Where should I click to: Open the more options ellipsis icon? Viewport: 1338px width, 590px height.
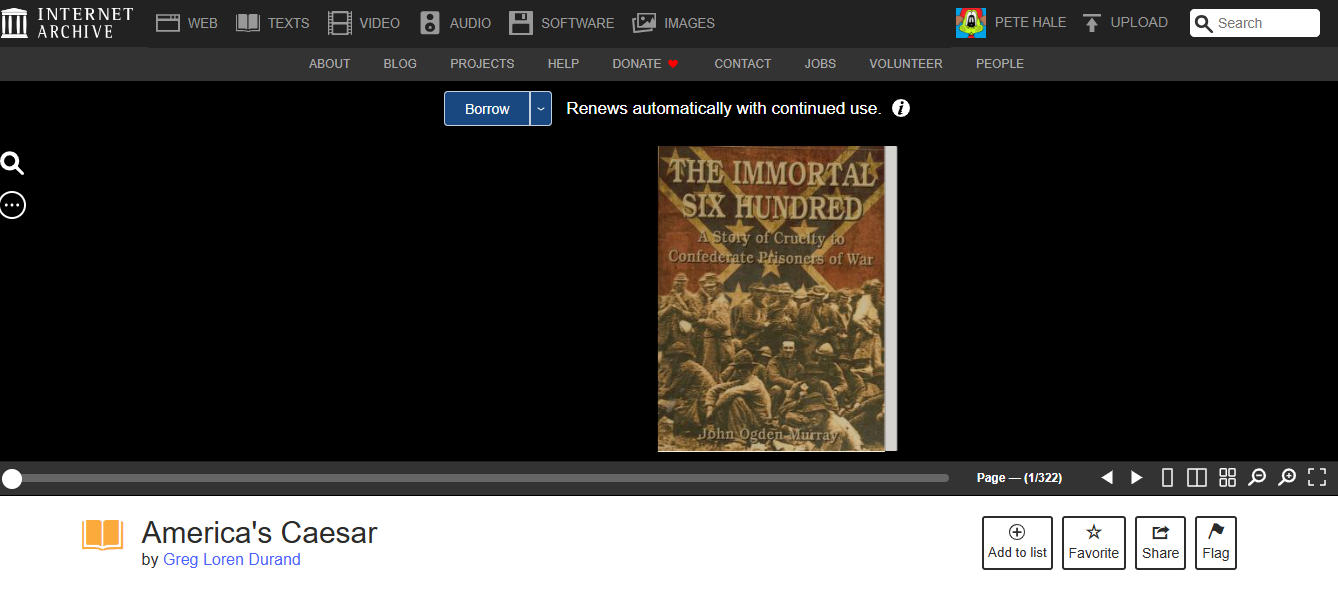click(x=12, y=205)
